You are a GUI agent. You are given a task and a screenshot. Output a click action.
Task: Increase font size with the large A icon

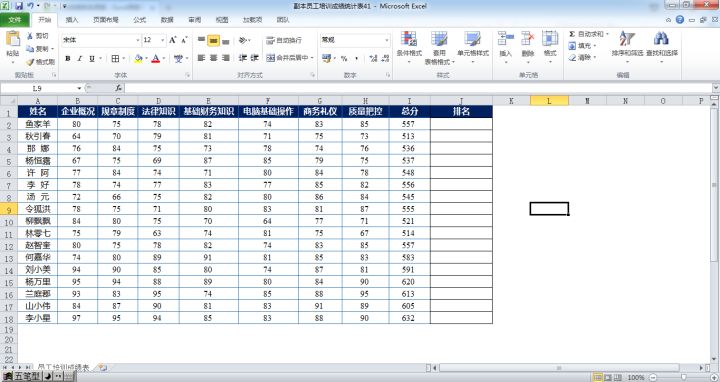(x=173, y=40)
